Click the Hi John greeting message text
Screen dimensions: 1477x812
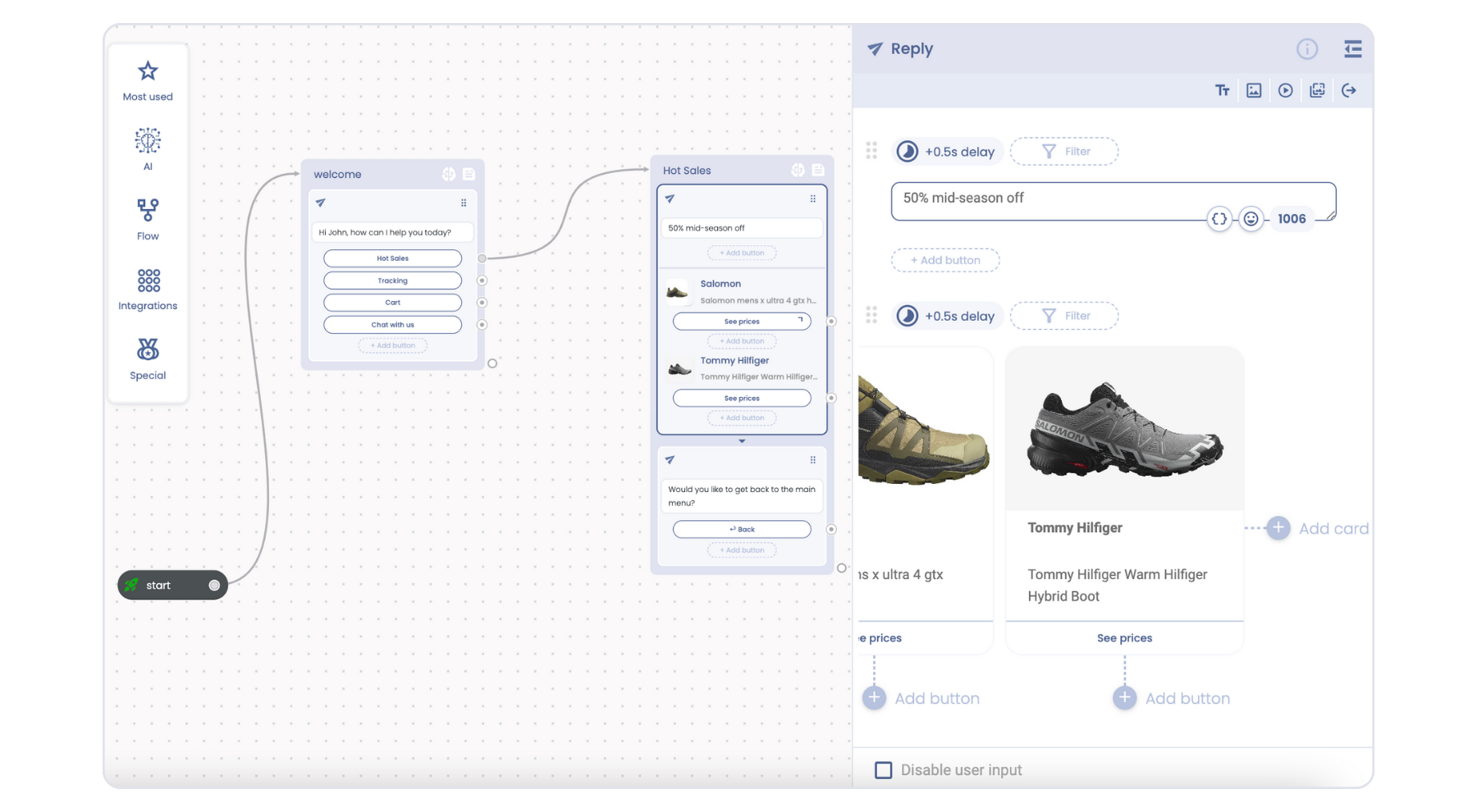tap(385, 232)
